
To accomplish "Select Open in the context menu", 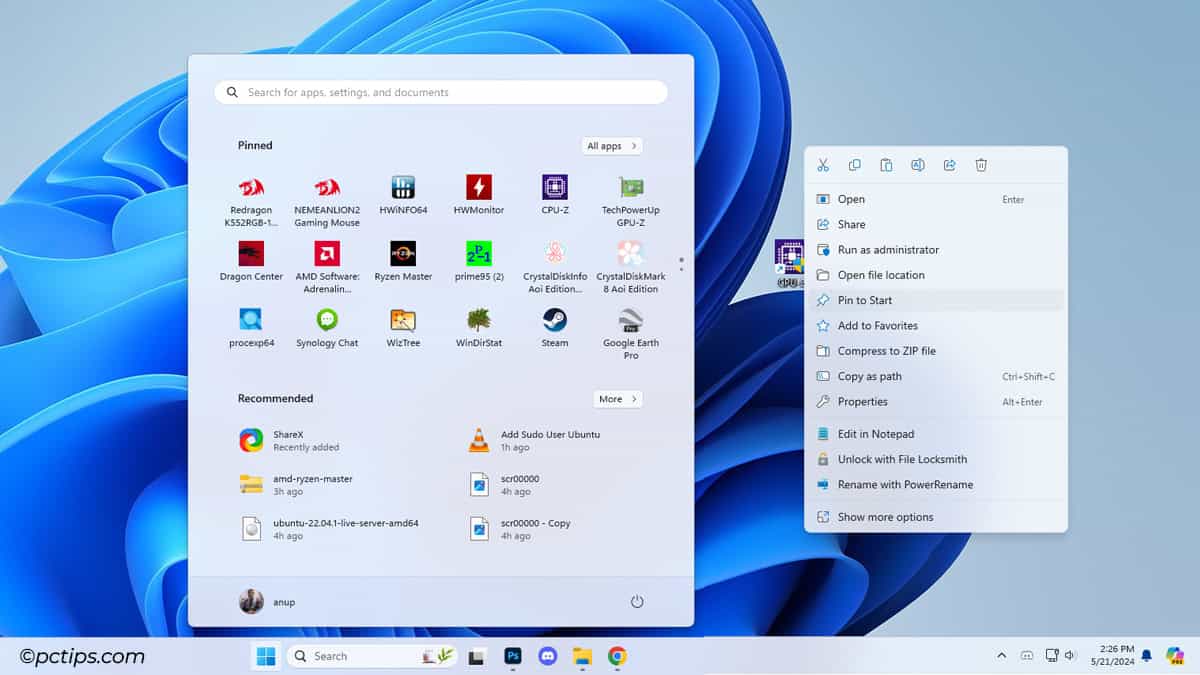I will (936, 199).
